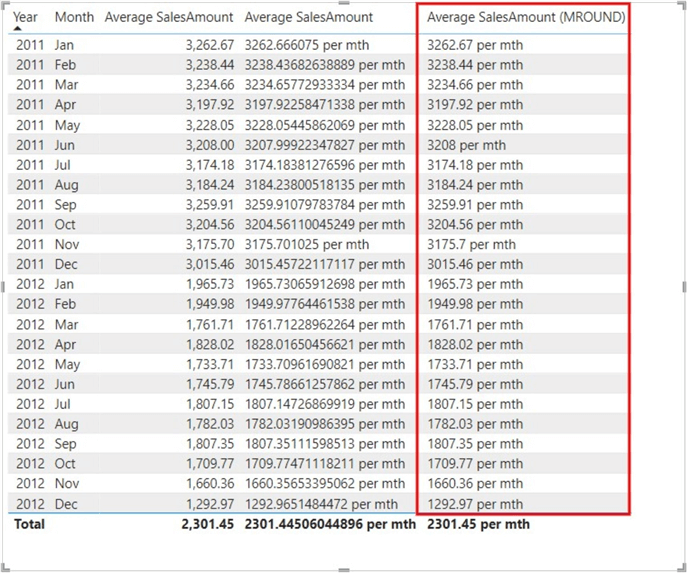Select the Aug cell in the 1,782.03 row
This screenshot has width=688, height=574.
pyautogui.click(x=67, y=424)
